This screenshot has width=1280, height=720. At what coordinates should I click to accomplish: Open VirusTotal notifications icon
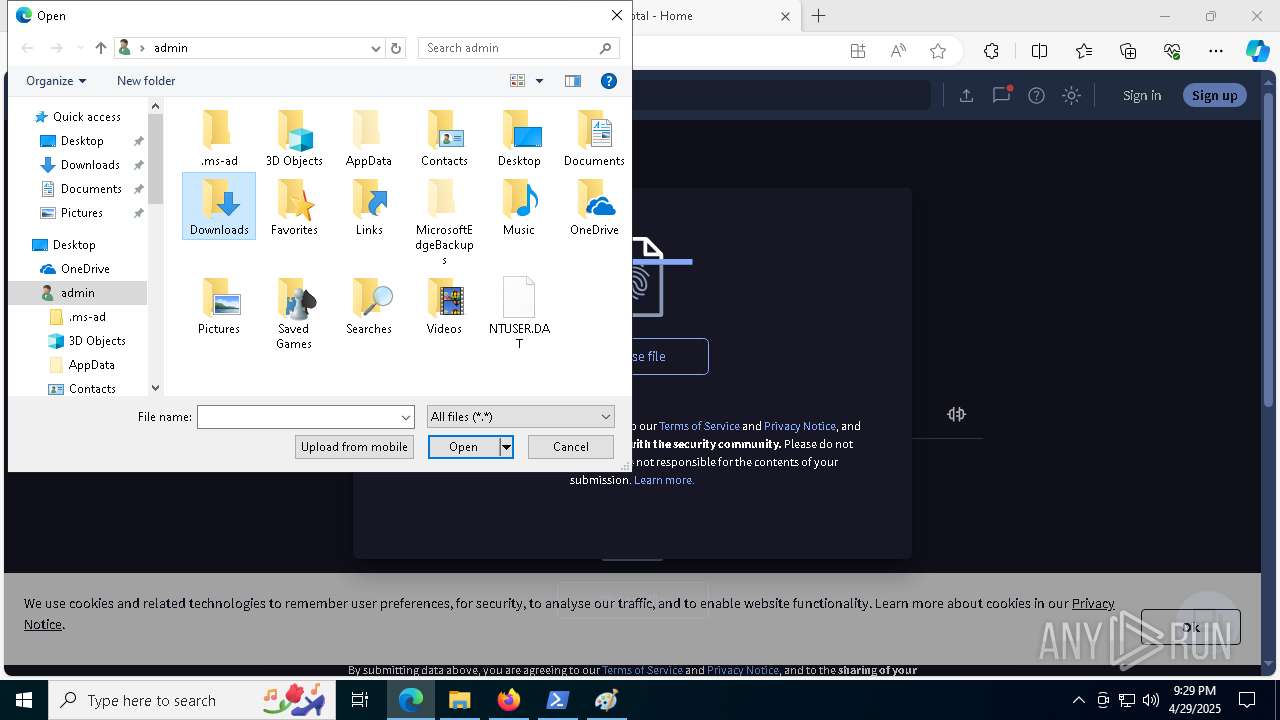(x=1001, y=95)
